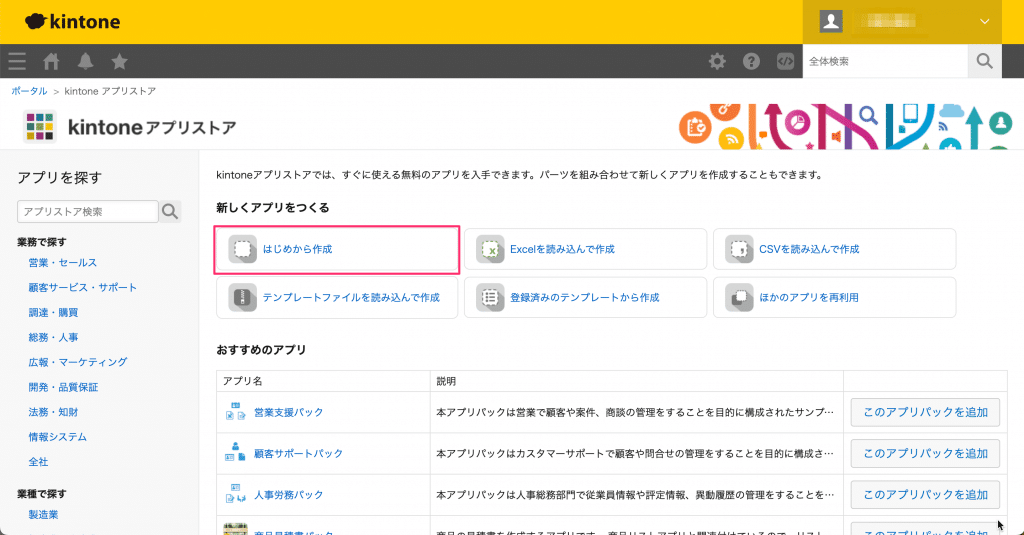The height and width of the screenshot is (535, 1024).
Task: Click the reuse other app icon
Action: 739,298
